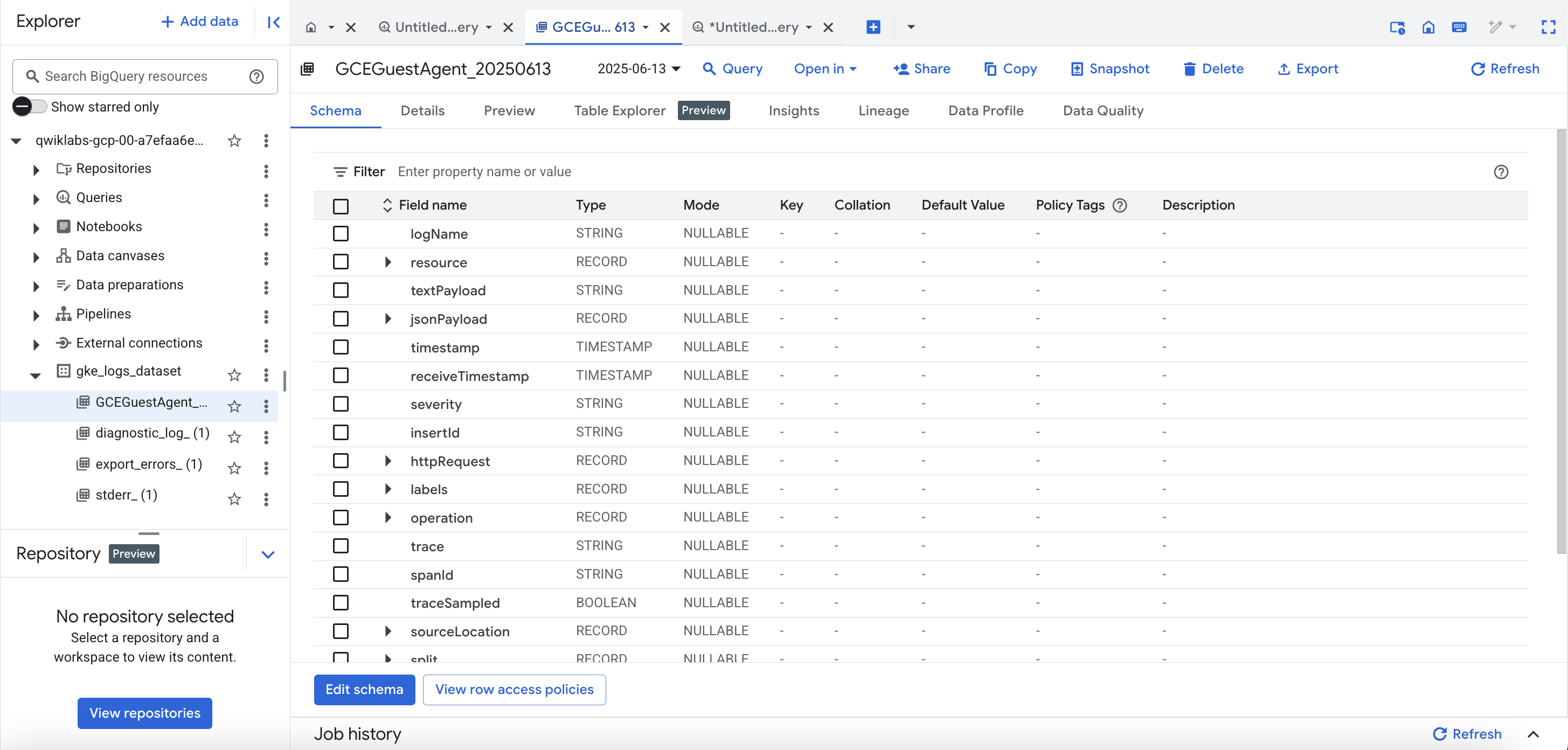Open the Data Profile tab
Viewport: 1568px width, 750px height.
pos(986,111)
